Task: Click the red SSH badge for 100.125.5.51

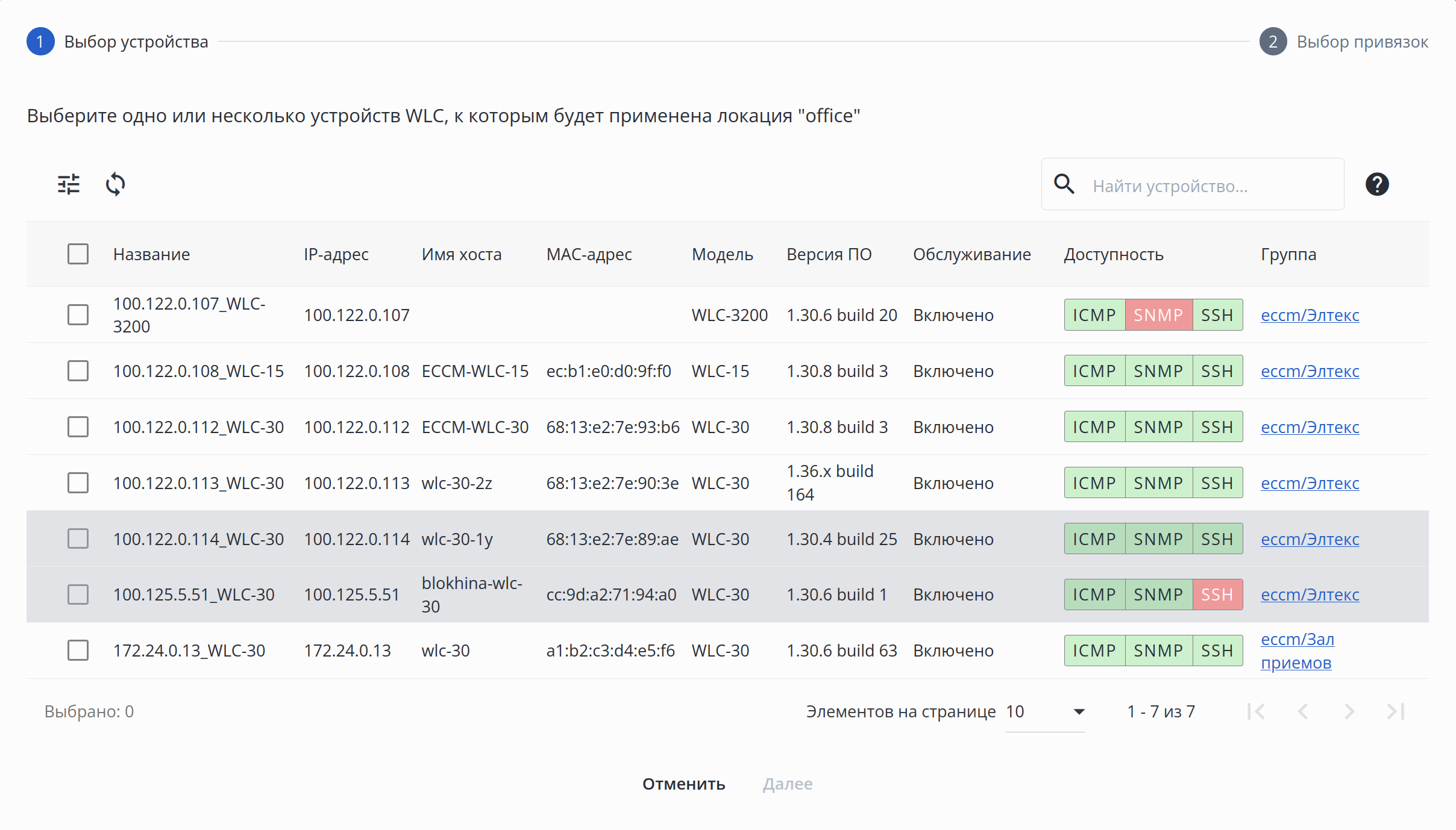Action: [1217, 594]
